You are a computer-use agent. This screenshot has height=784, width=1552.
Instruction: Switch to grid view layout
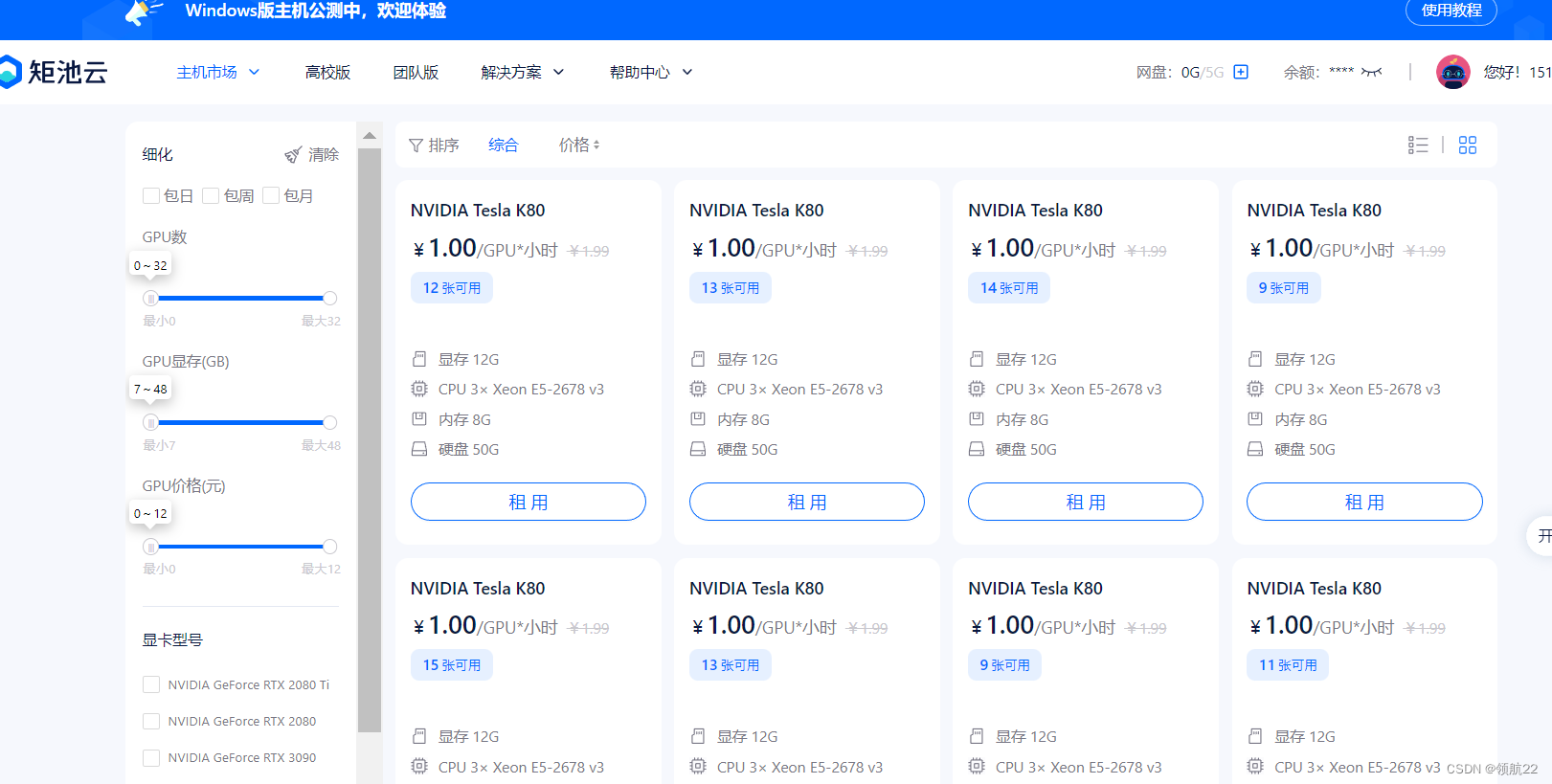pyautogui.click(x=1468, y=145)
